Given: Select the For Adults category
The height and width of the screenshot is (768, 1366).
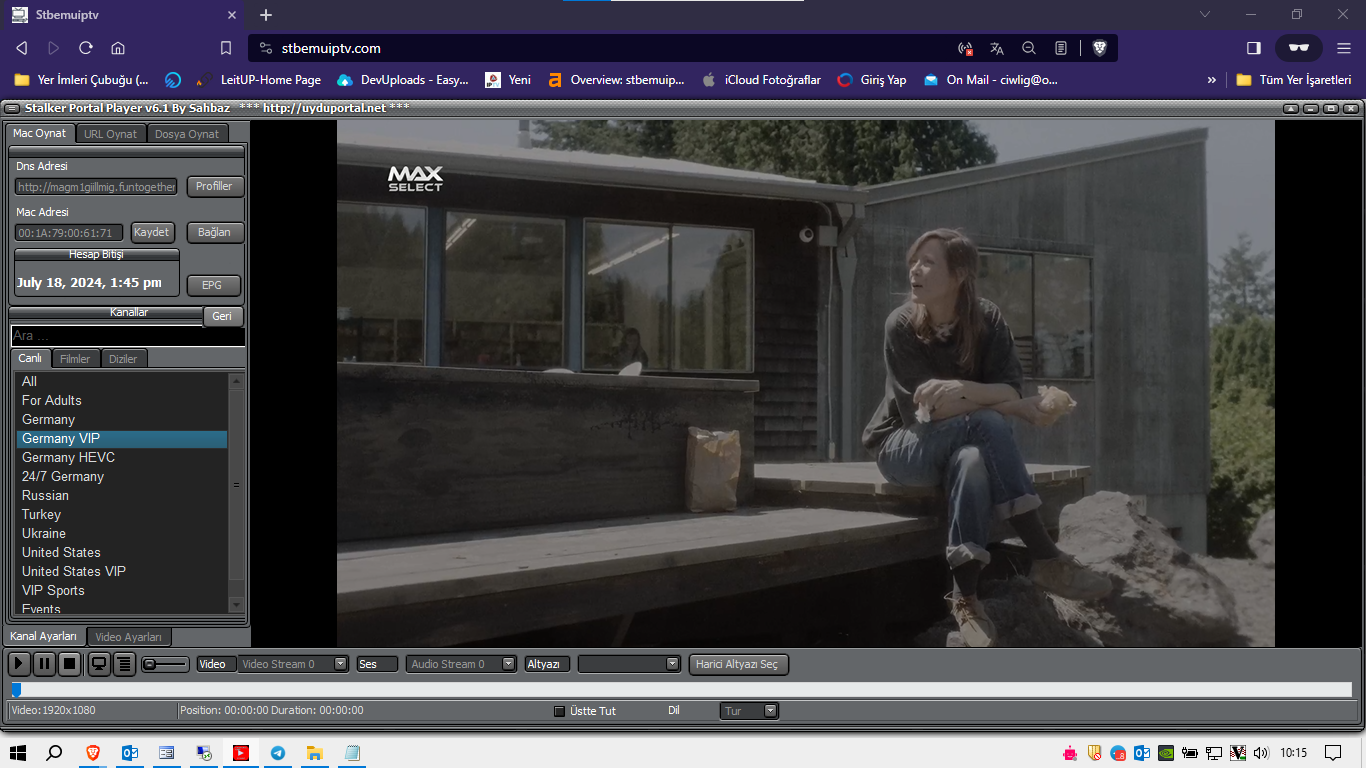Looking at the screenshot, I should 121,400.
